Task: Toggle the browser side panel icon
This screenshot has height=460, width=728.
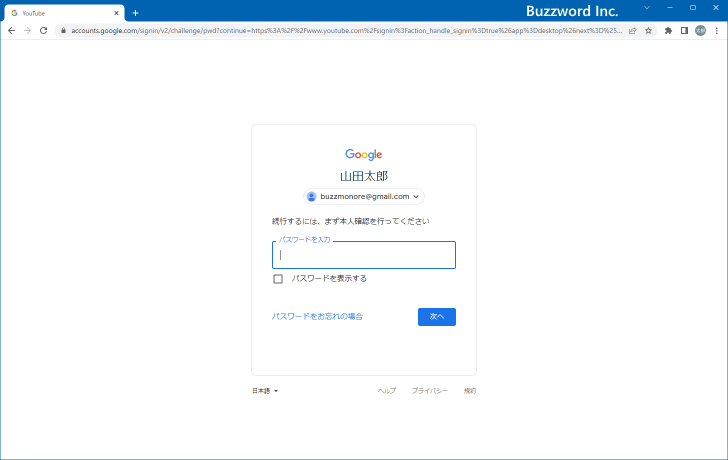Action: tap(684, 31)
